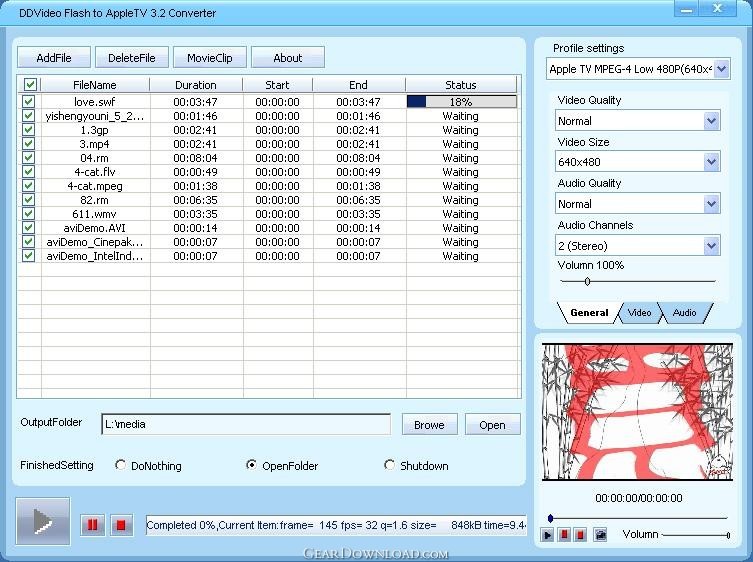Open the output folder with Open button
This screenshot has width=753, height=562.
click(x=492, y=425)
